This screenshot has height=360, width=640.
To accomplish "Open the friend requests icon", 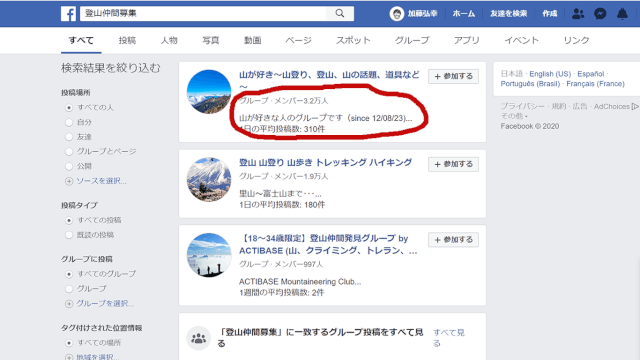I will click(x=578, y=14).
